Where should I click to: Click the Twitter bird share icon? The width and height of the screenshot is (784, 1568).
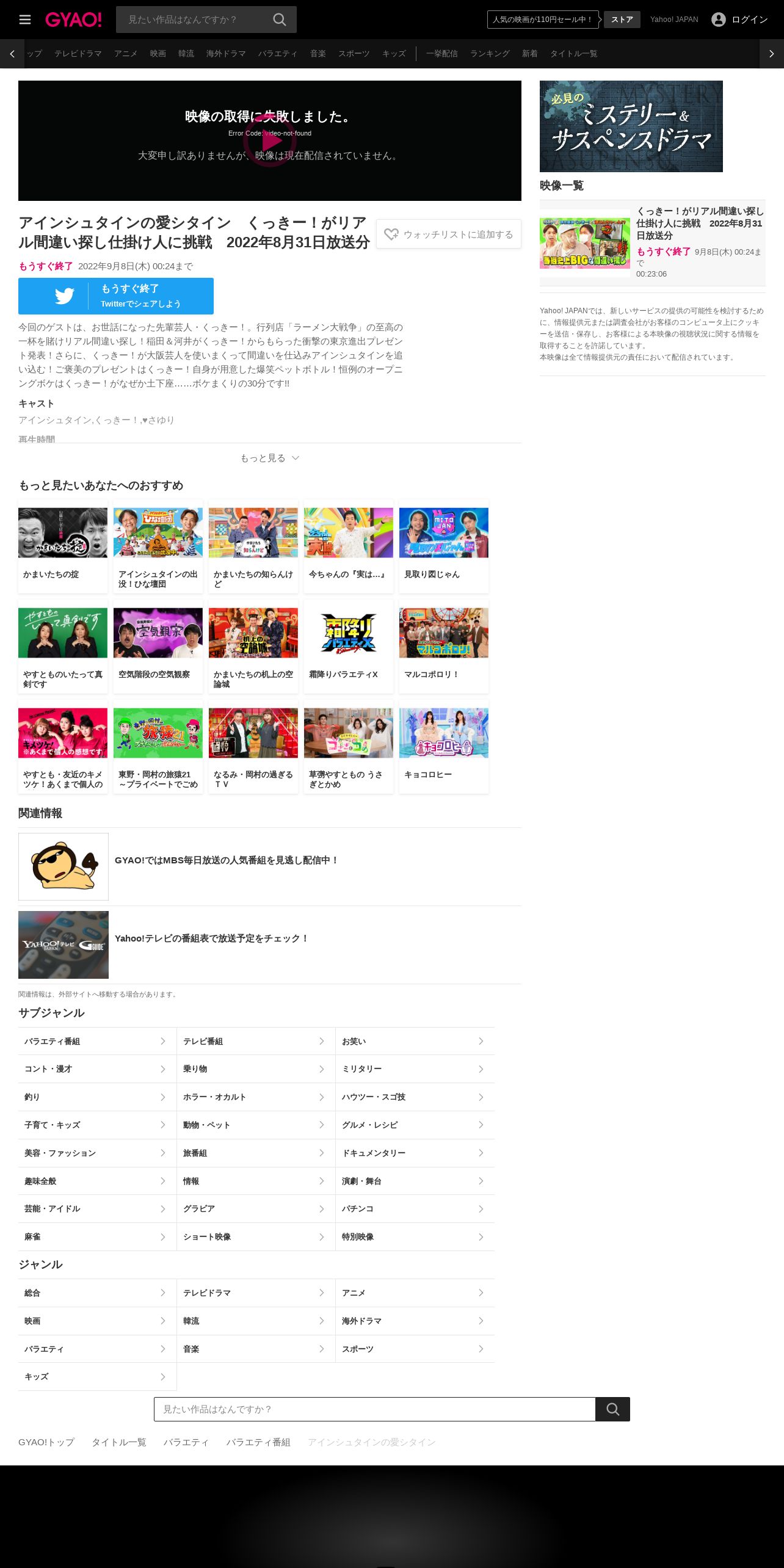coord(64,296)
